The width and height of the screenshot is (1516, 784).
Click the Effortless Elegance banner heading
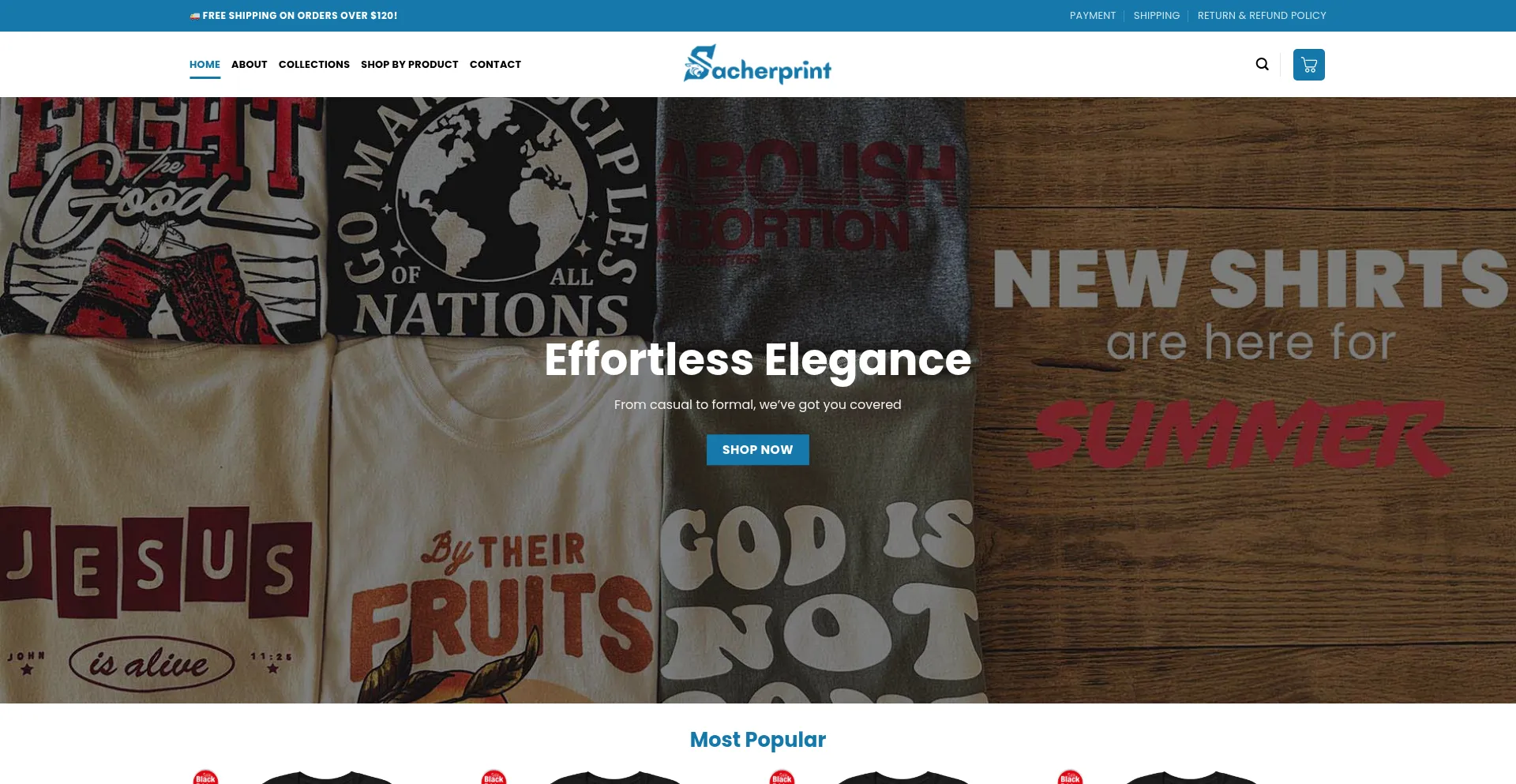coord(757,359)
